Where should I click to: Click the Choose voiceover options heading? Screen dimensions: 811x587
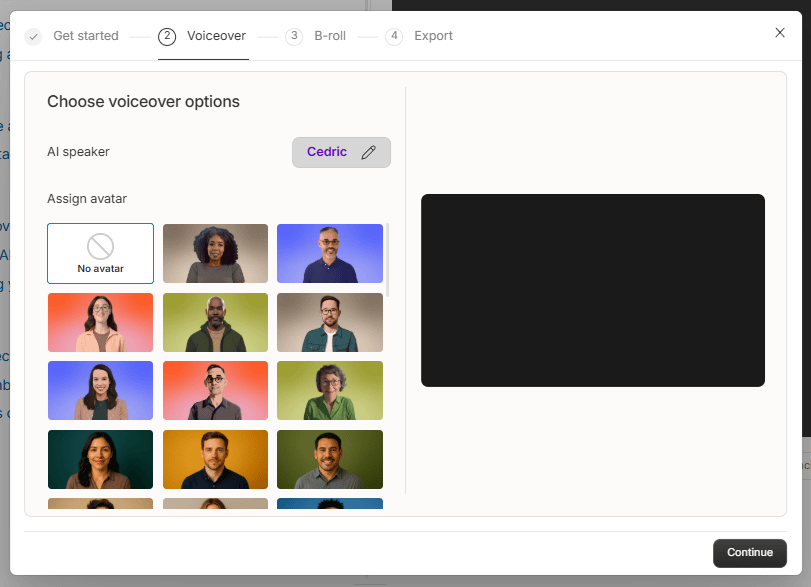click(x=143, y=101)
